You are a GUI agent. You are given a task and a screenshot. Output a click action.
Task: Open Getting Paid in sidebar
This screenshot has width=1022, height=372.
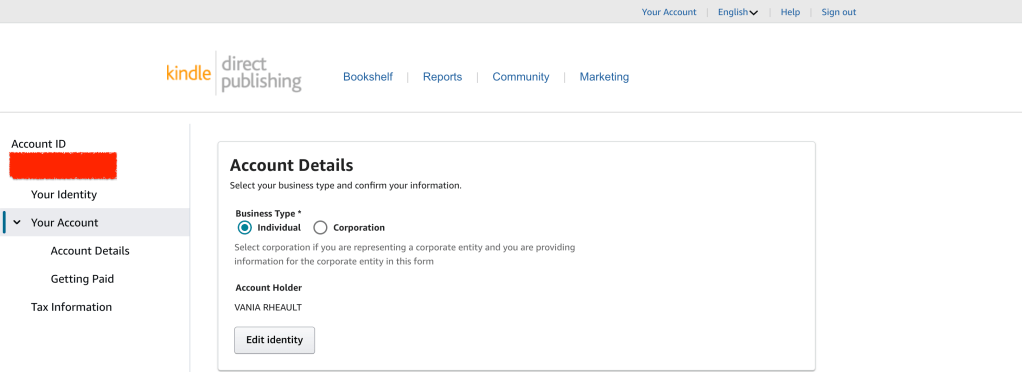pos(82,279)
